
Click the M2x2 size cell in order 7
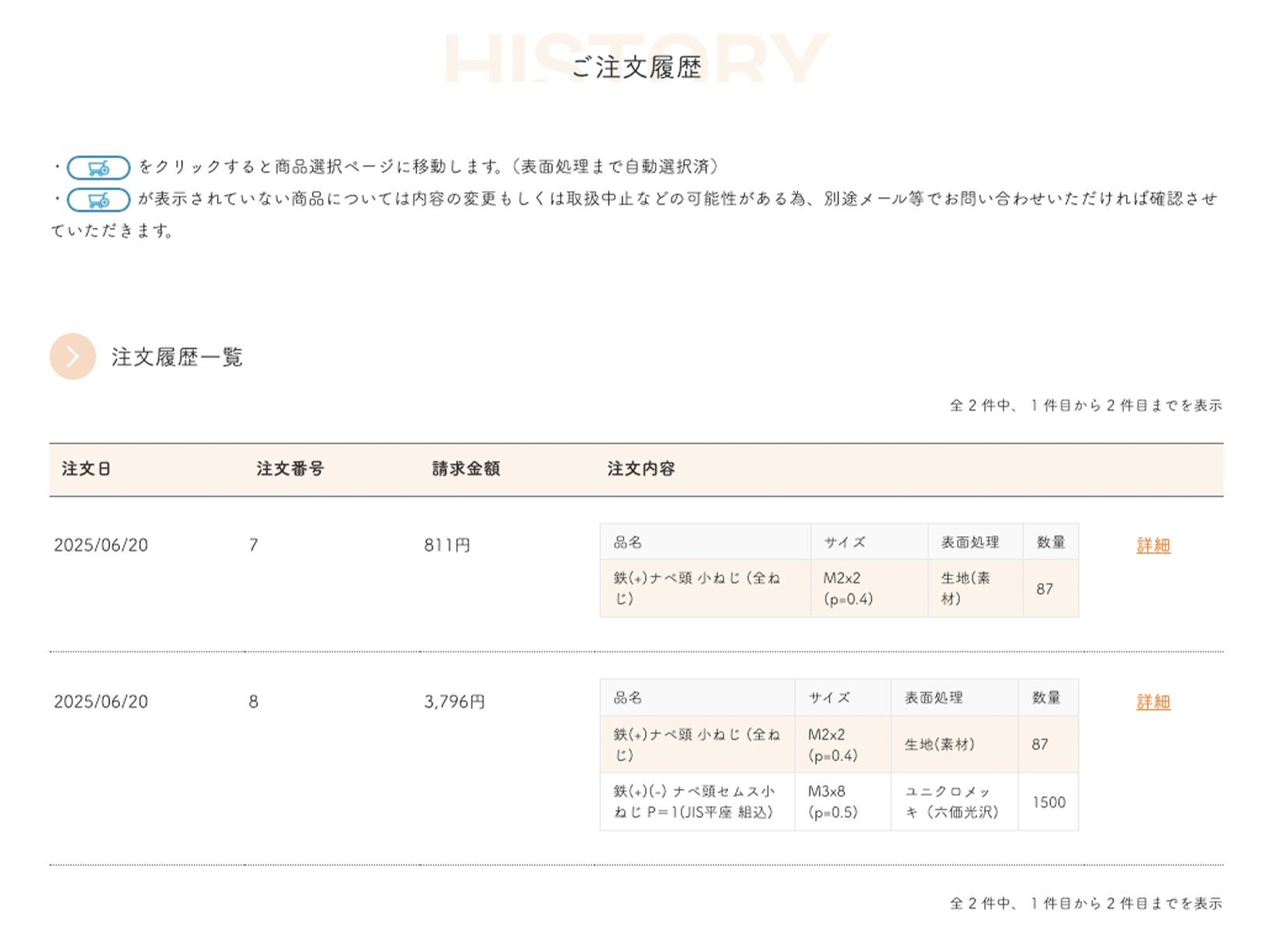coord(850,589)
